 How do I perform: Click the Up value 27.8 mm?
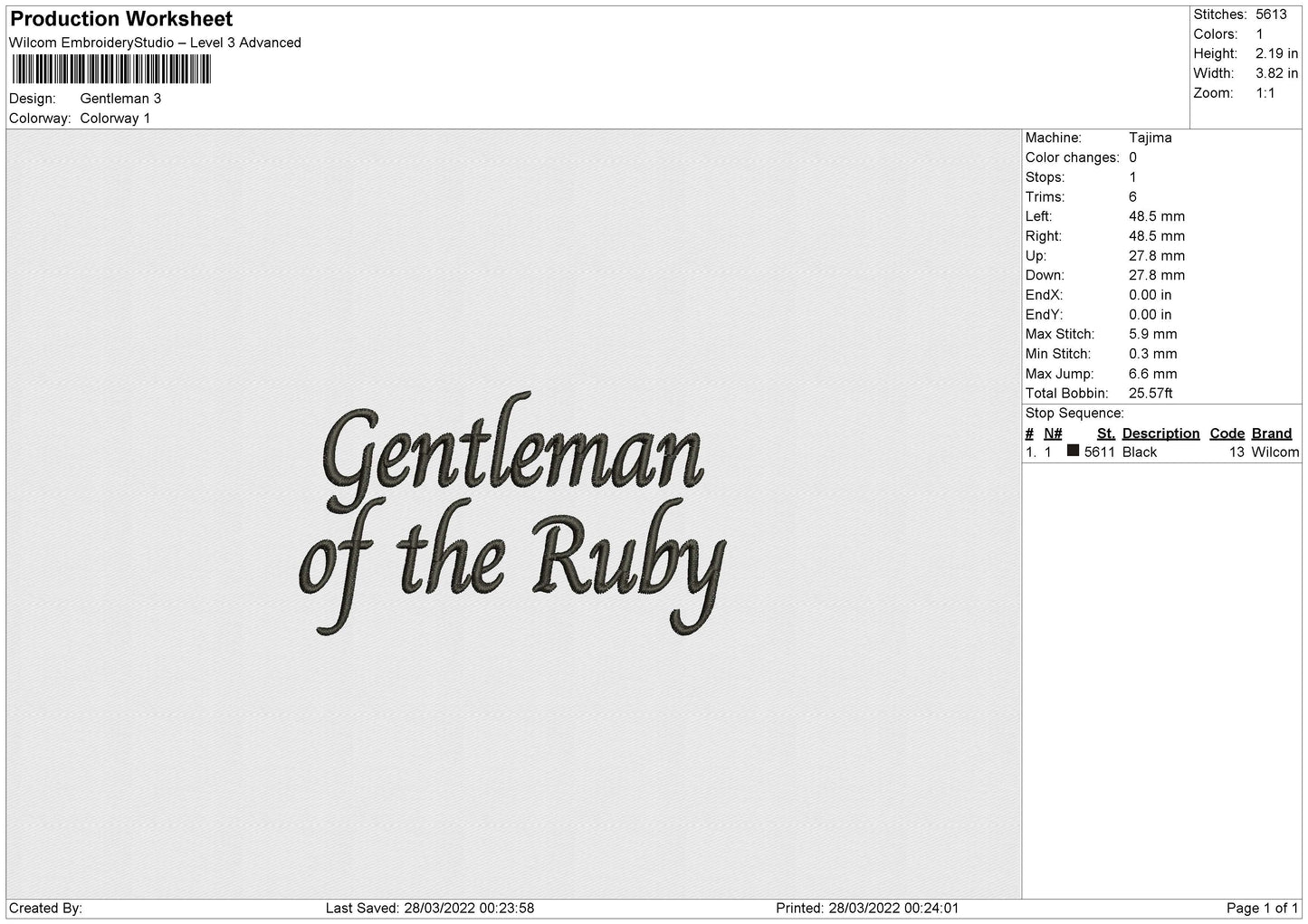[1156, 256]
